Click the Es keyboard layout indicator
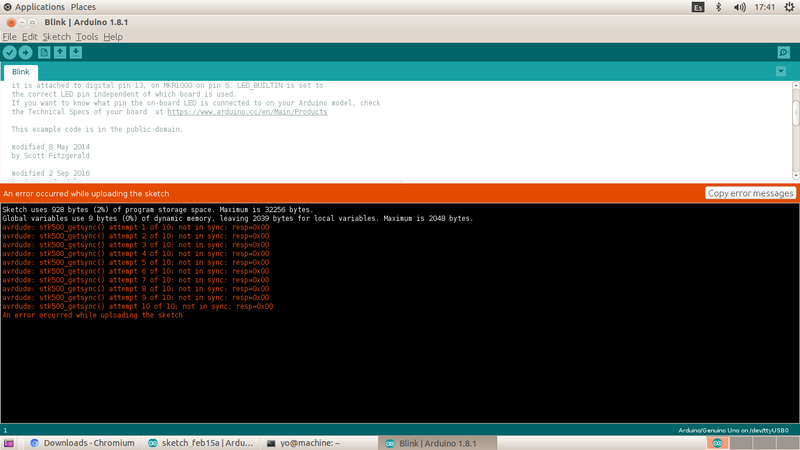 [x=698, y=7]
